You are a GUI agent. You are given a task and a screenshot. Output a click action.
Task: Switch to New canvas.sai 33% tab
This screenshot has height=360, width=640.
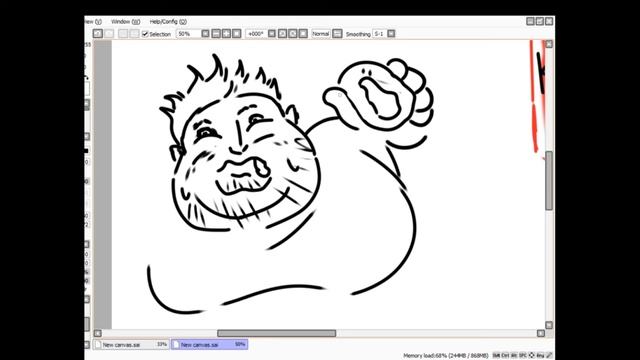131,344
